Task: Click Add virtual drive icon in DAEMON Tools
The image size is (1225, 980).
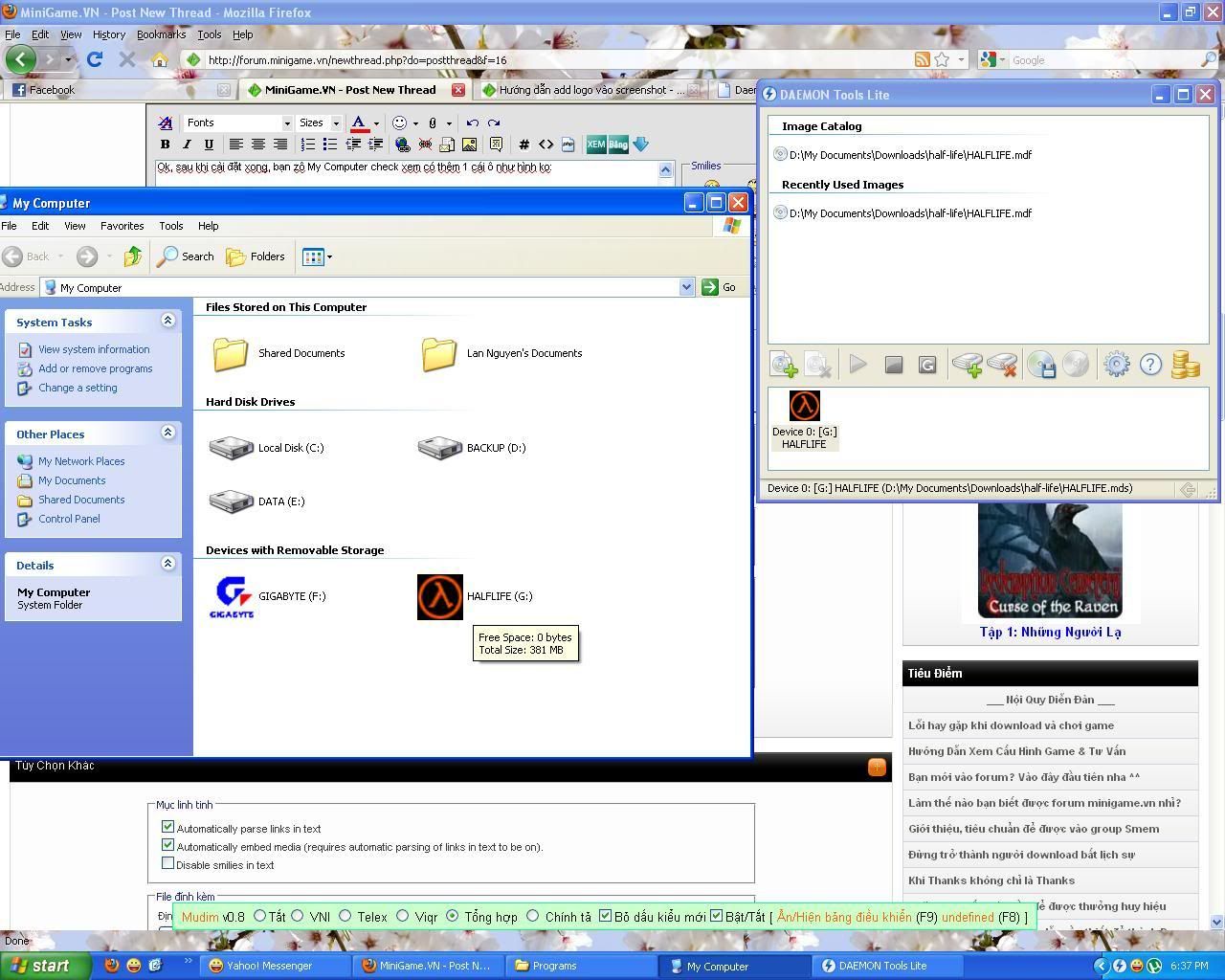Action: 968,365
